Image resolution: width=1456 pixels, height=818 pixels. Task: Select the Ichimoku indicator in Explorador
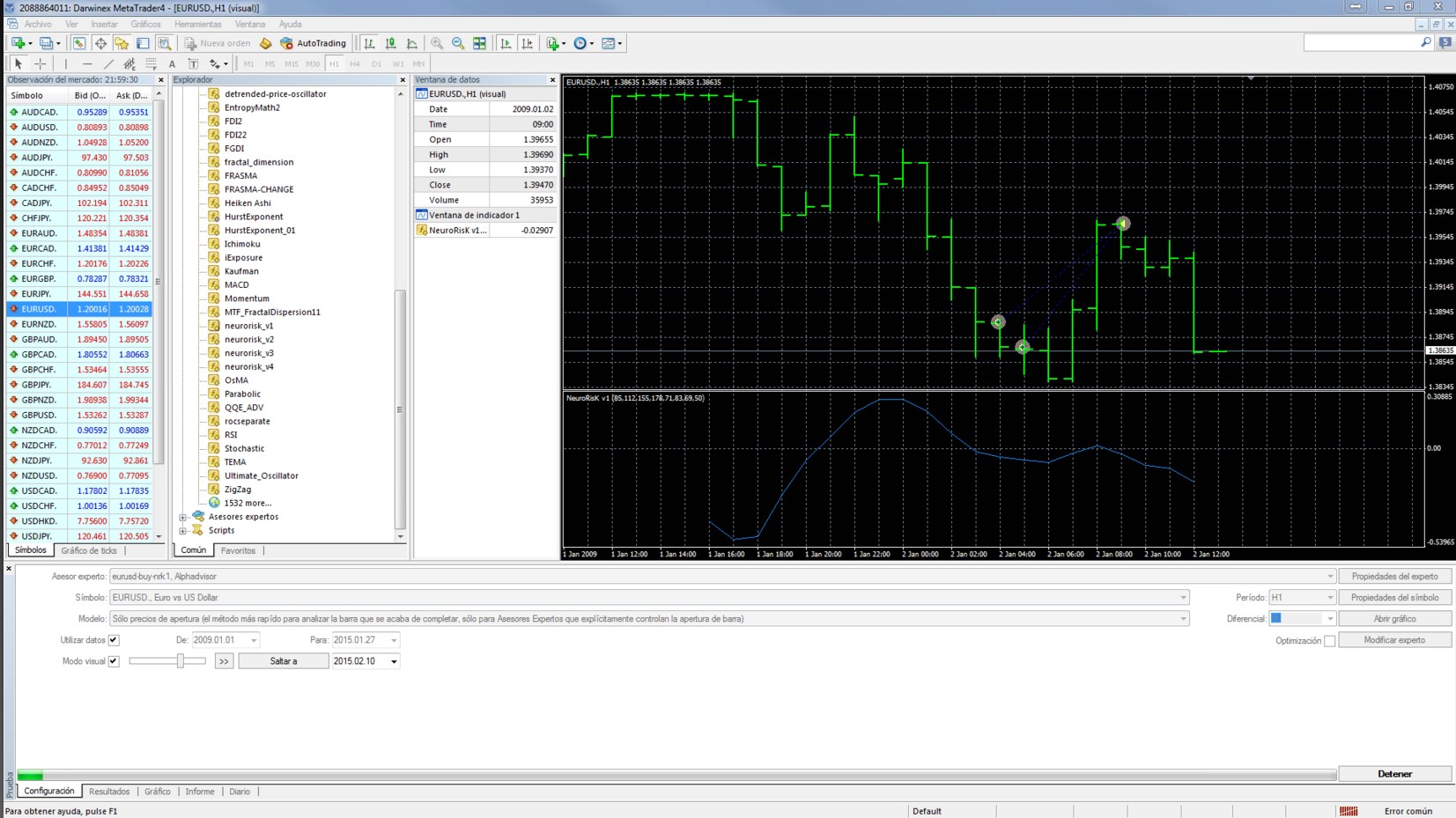tap(242, 244)
